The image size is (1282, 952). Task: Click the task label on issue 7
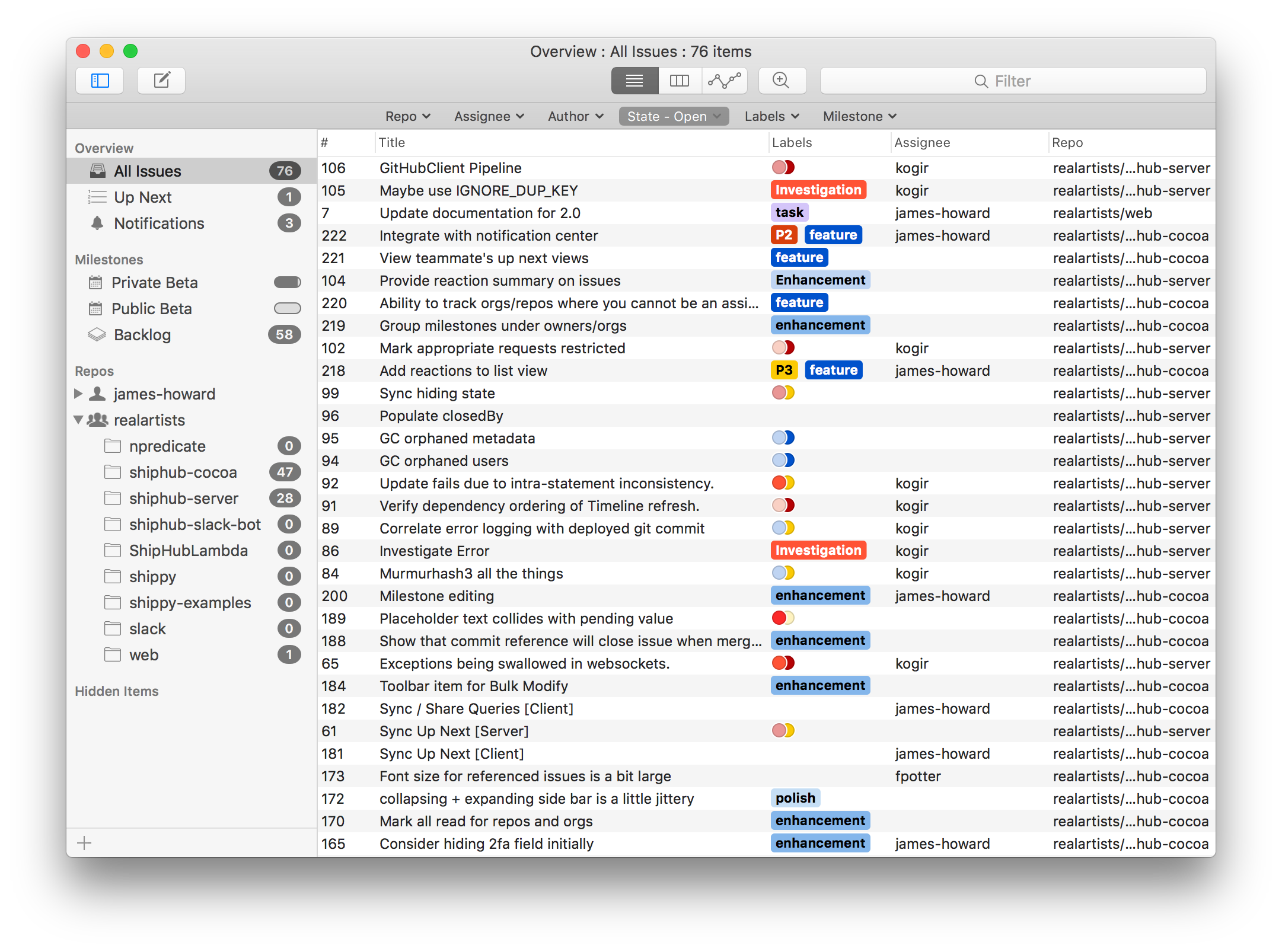tap(789, 212)
